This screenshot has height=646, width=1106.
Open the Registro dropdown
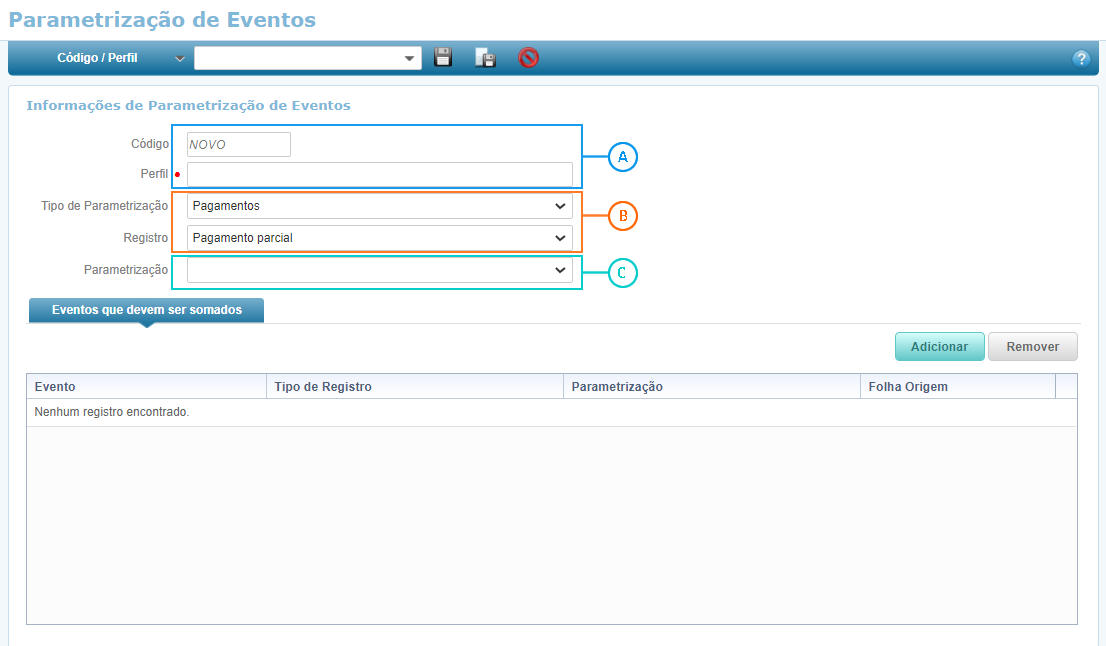point(379,238)
